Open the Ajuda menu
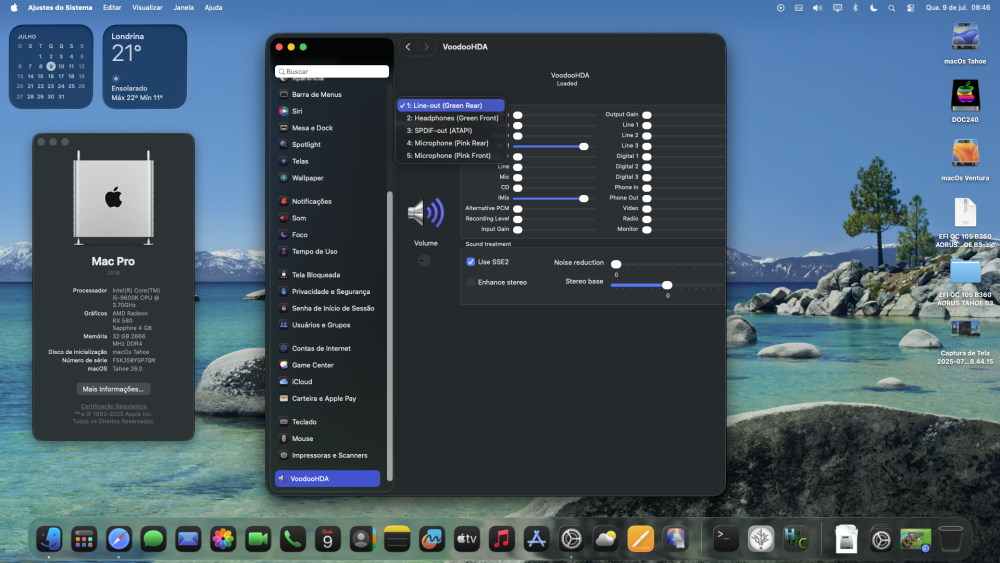1000x563 pixels. tap(213, 8)
